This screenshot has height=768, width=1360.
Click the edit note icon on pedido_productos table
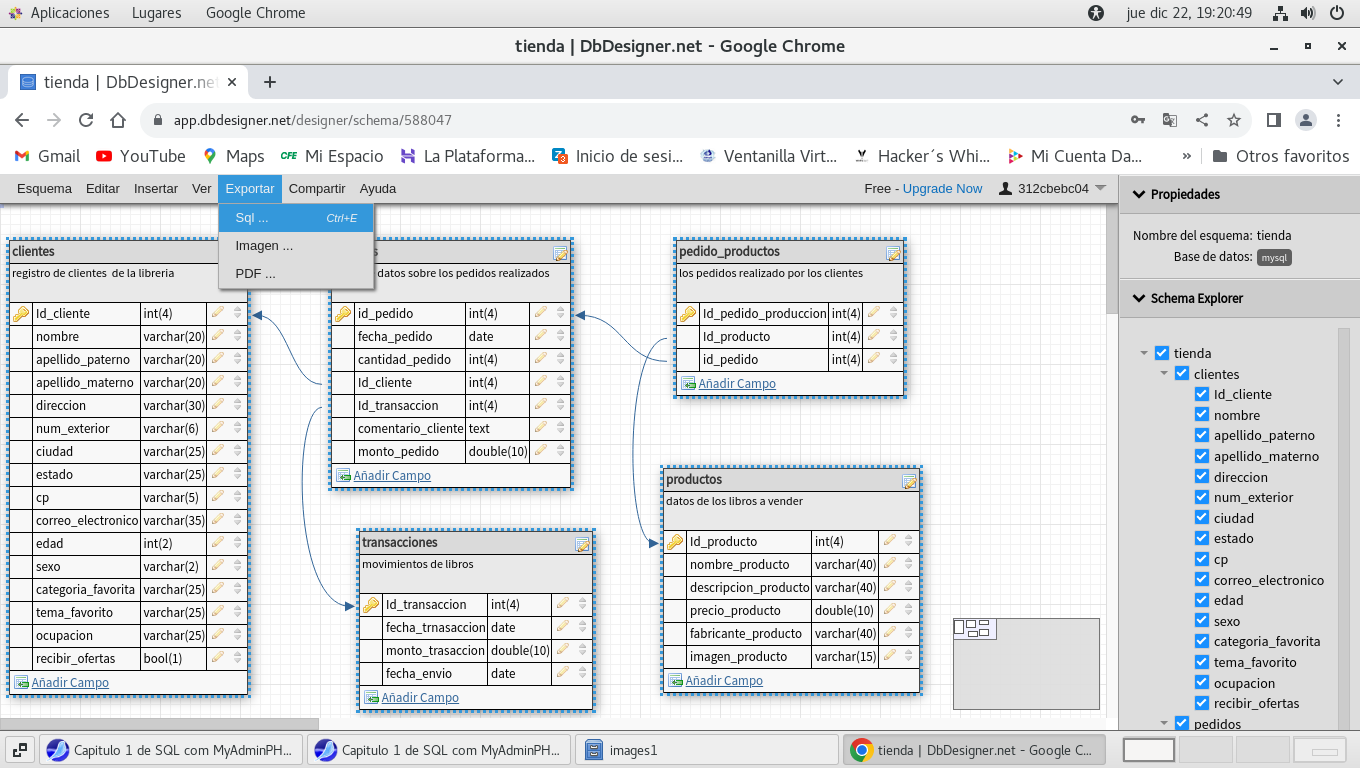coord(893,253)
